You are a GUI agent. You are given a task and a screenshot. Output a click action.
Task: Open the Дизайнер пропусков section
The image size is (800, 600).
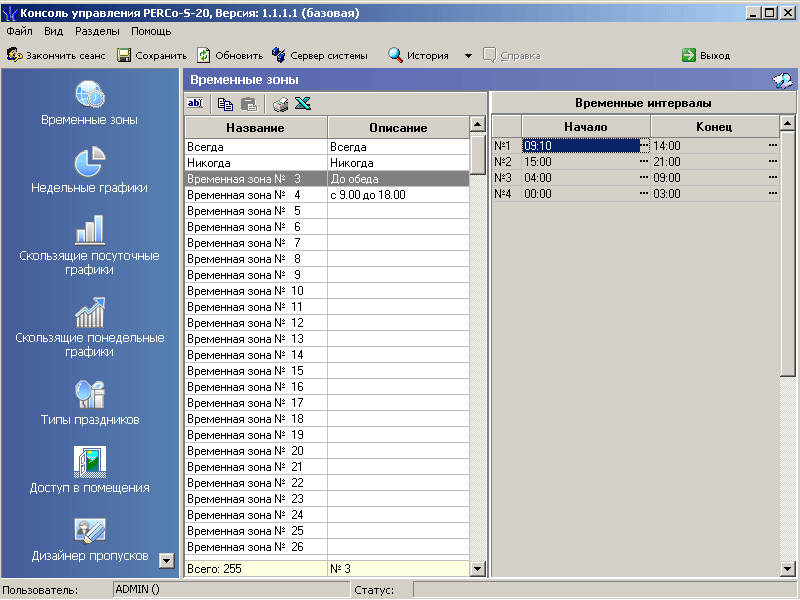[x=89, y=540]
